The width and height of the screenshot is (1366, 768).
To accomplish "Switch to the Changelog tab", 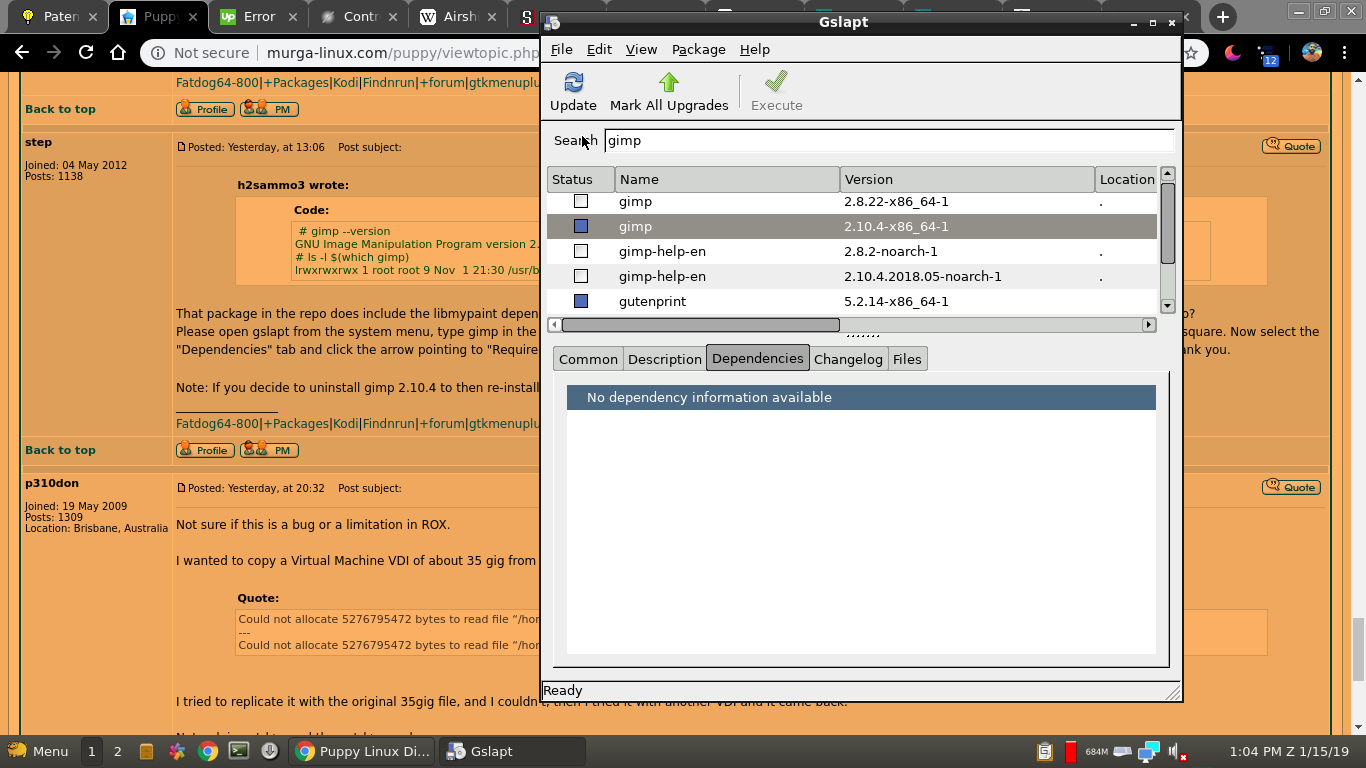I will (x=848, y=359).
